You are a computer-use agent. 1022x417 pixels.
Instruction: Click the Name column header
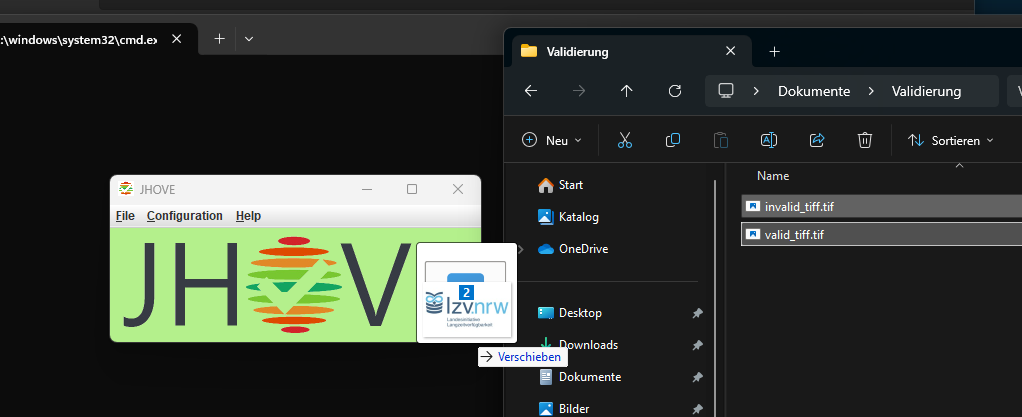(773, 176)
